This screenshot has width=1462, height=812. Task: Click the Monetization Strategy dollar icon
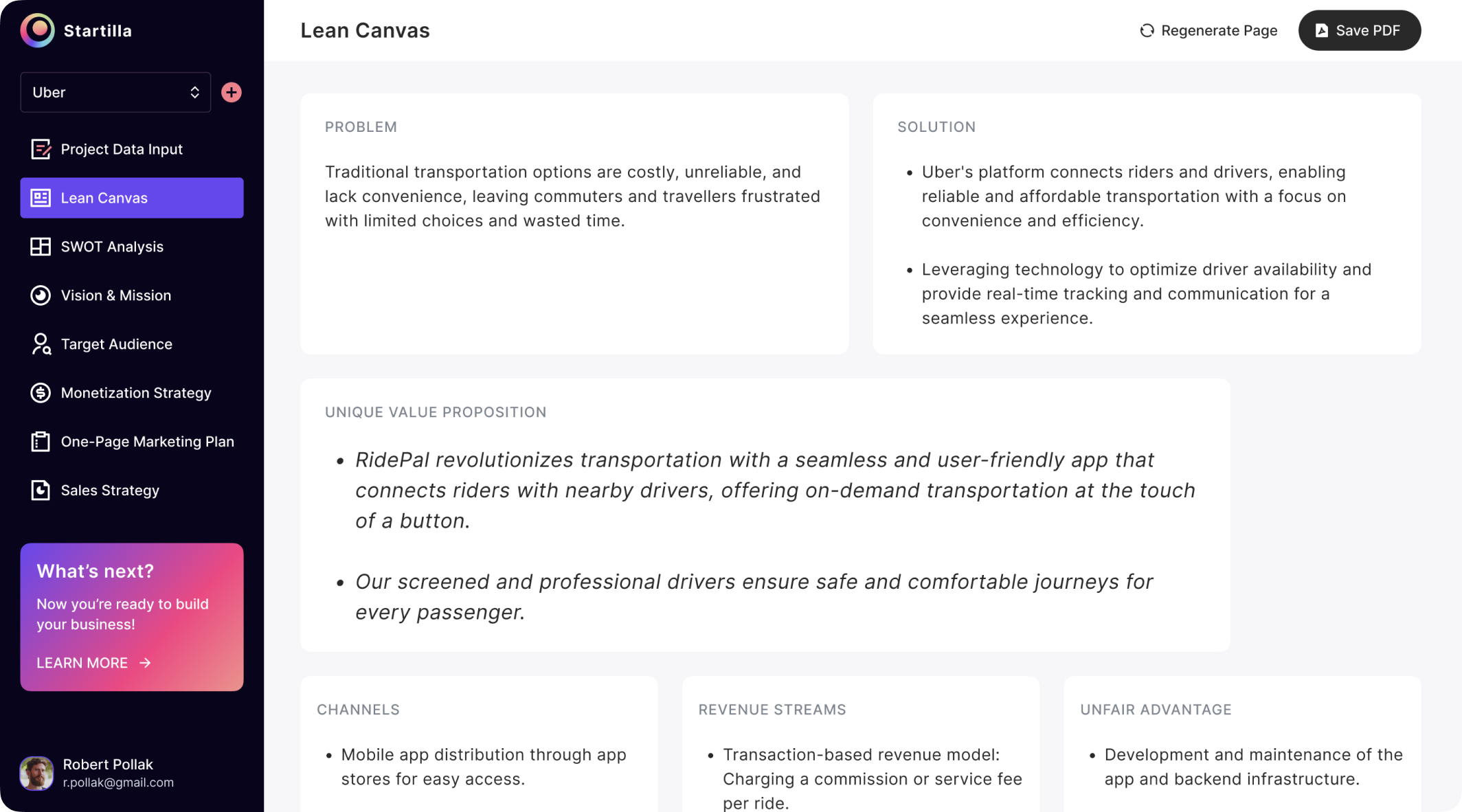click(41, 393)
